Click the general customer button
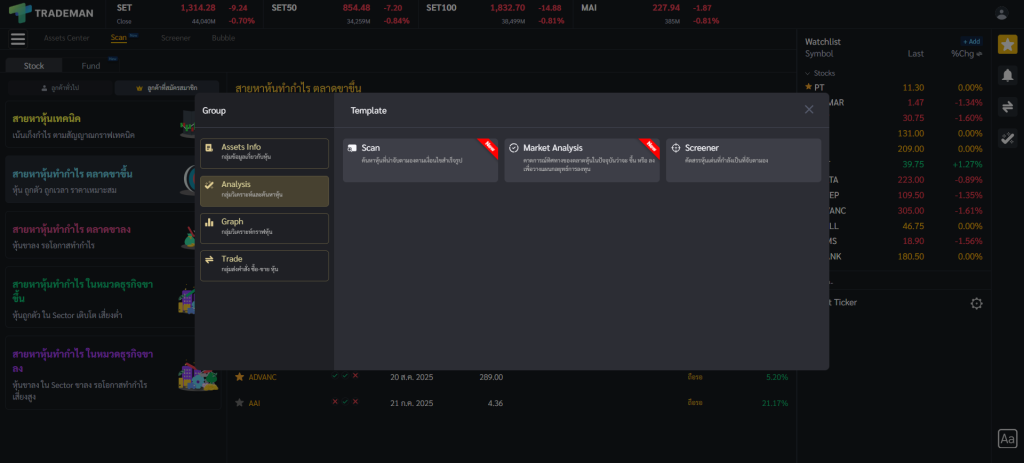The height and width of the screenshot is (463, 1024). [x=60, y=88]
